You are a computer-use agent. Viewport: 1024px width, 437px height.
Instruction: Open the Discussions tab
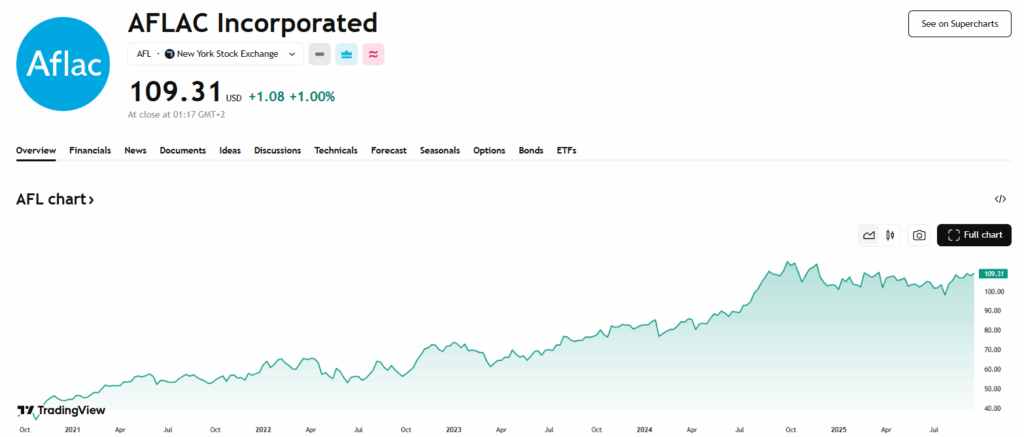pyautogui.click(x=277, y=150)
